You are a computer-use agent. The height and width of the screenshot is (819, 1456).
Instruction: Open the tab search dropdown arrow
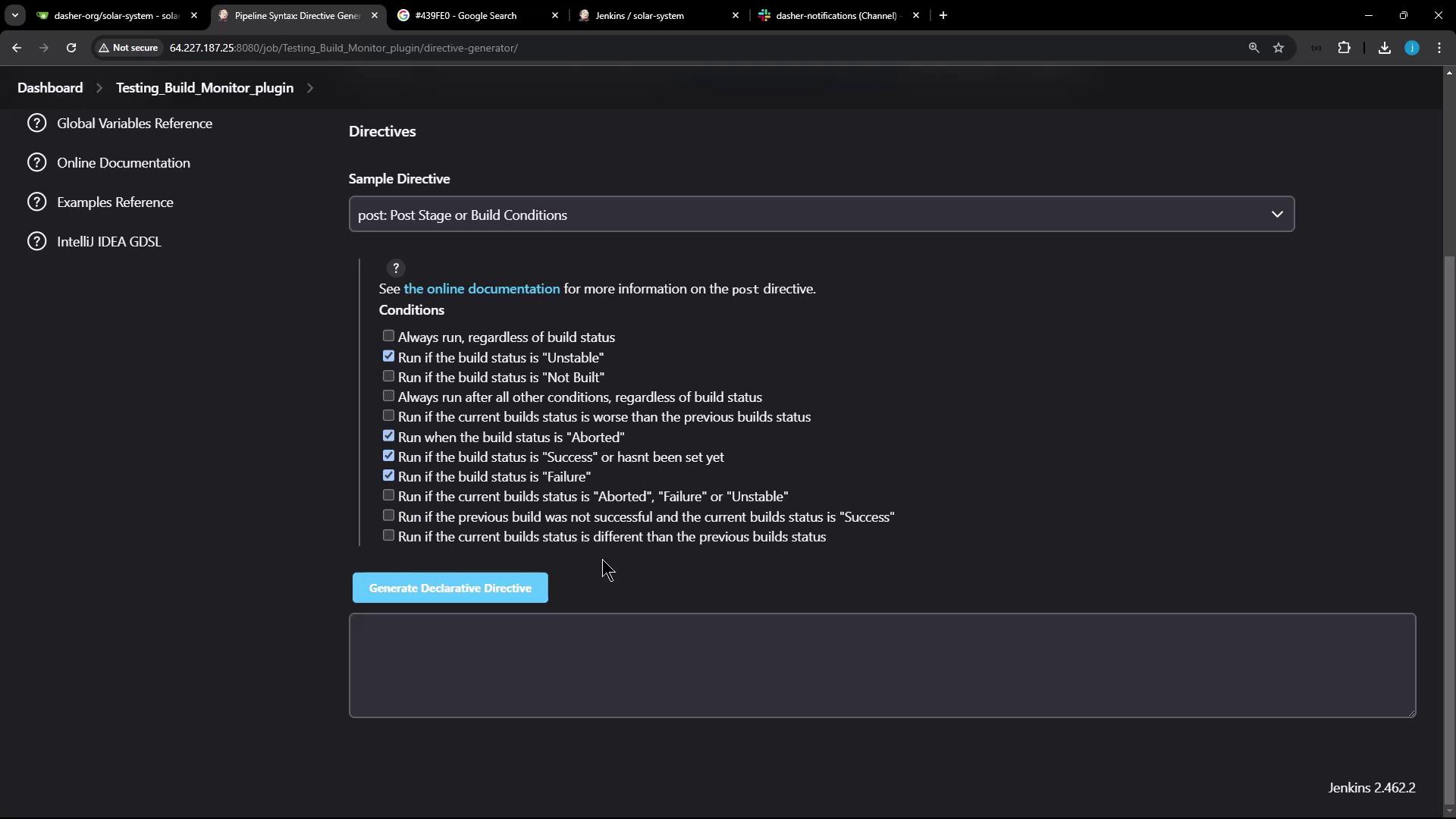[14, 15]
